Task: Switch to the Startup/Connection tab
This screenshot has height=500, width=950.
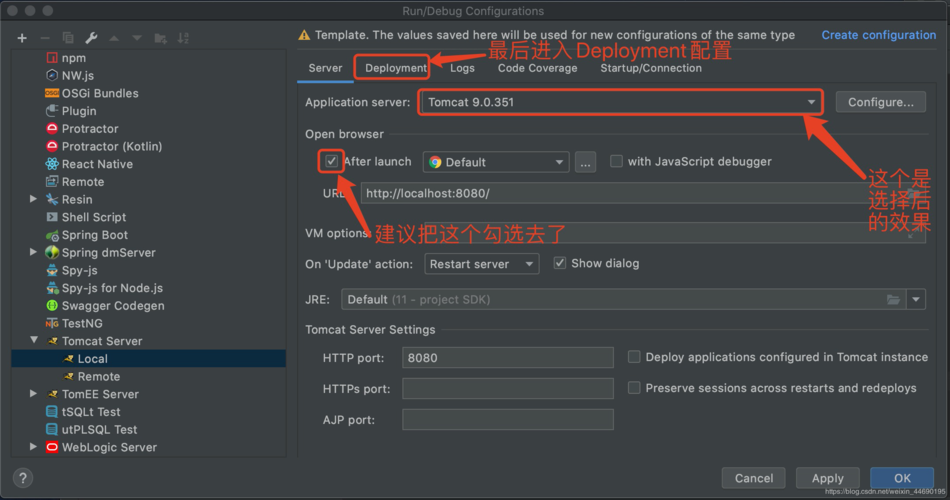Action: coord(651,68)
